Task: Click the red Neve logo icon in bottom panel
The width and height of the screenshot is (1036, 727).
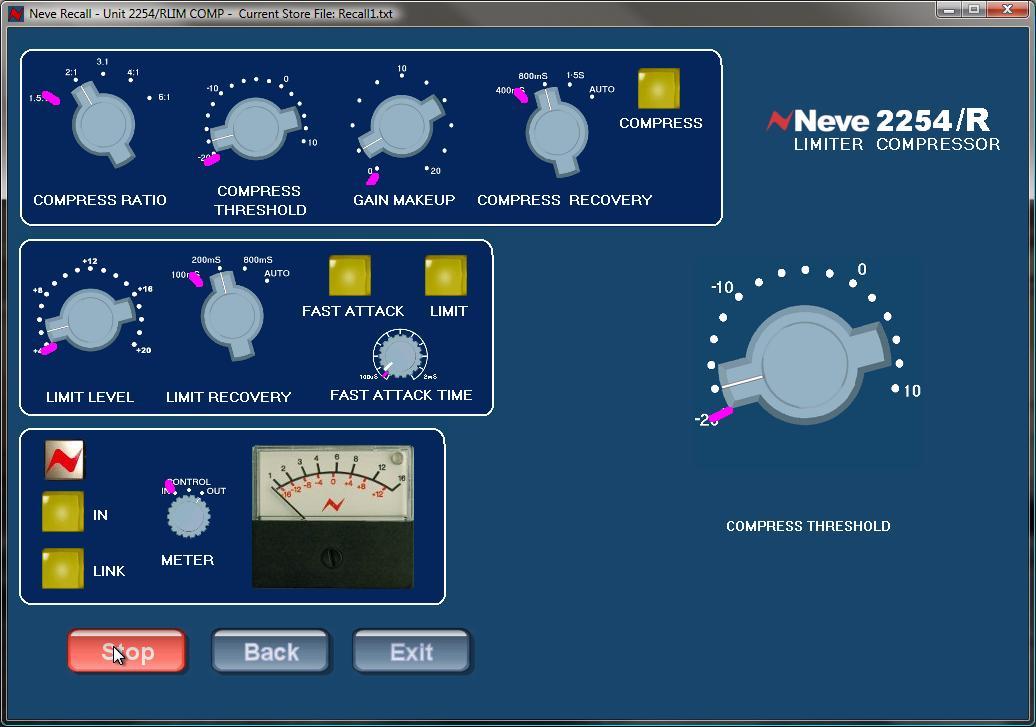Action: click(64, 459)
